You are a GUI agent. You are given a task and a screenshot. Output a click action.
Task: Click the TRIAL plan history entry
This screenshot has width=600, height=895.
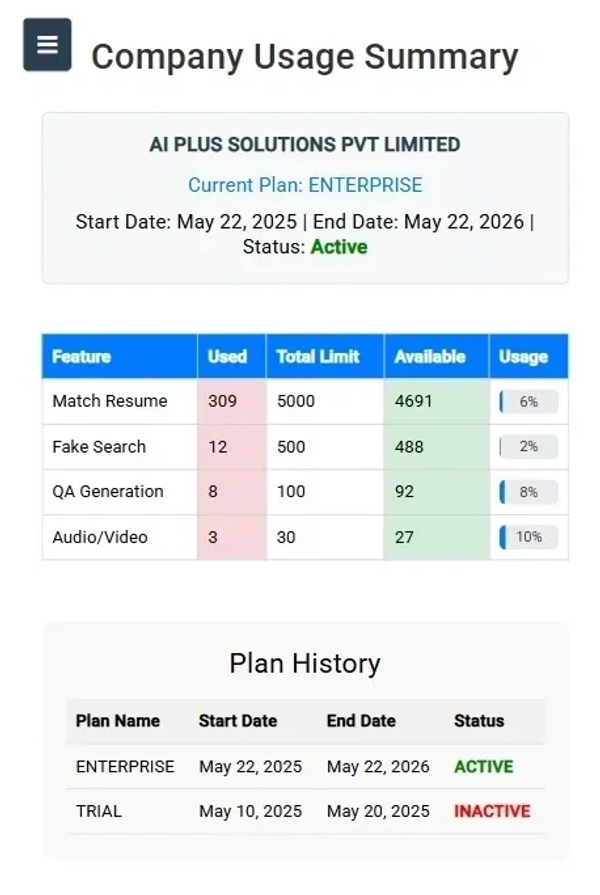[x=99, y=811]
